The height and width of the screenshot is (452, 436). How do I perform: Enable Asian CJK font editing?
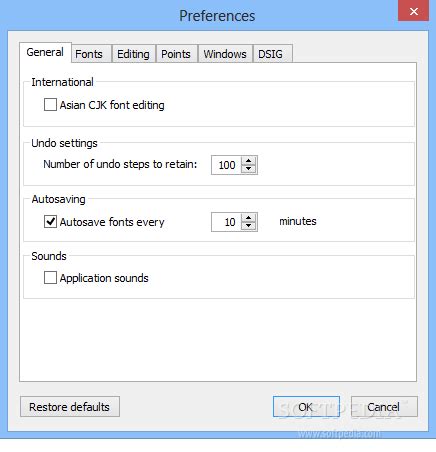coord(50,105)
